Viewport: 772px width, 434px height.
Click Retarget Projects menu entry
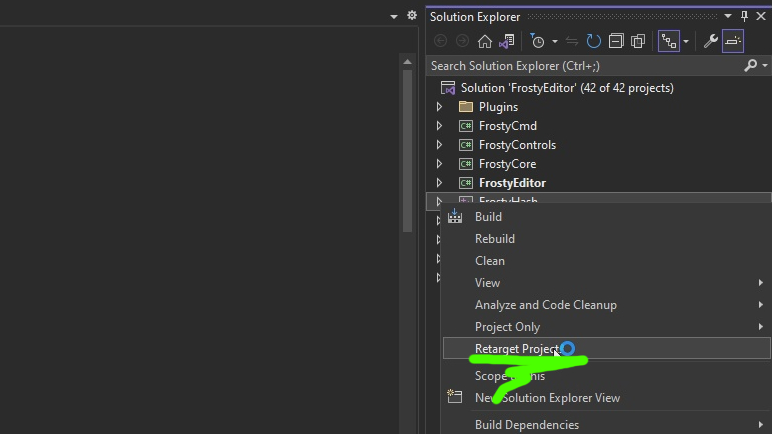[x=607, y=348]
